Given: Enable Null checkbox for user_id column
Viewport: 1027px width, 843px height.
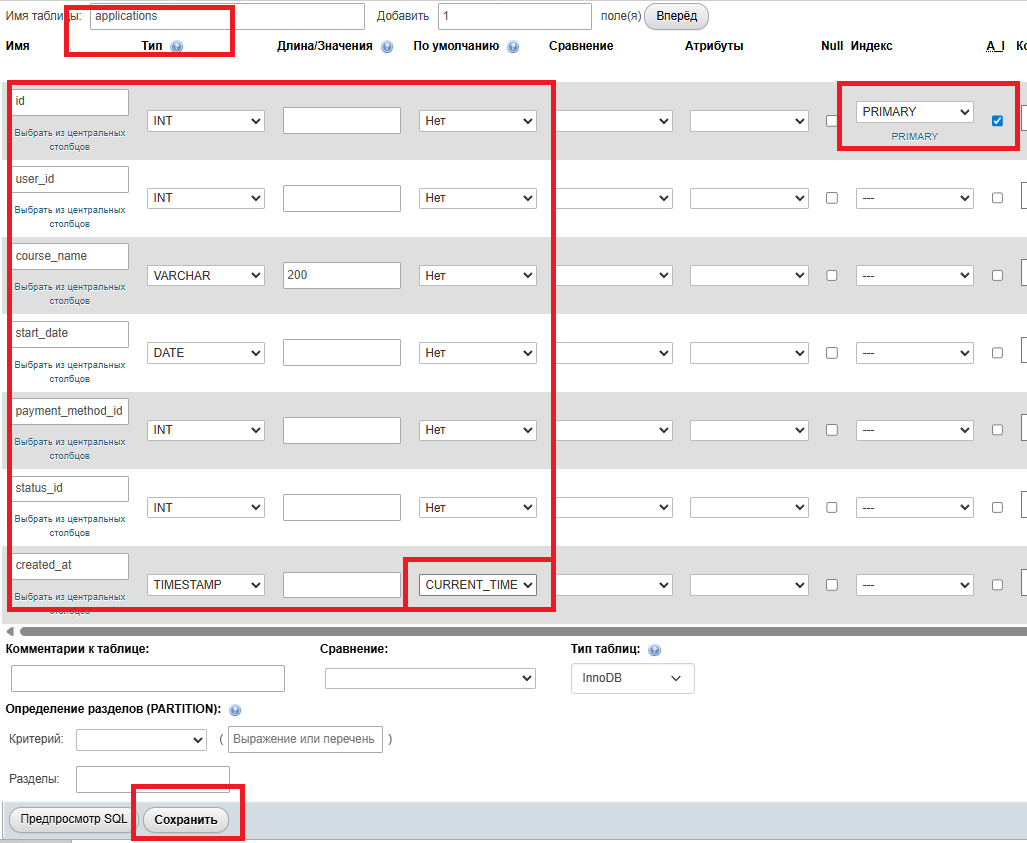Looking at the screenshot, I should click(831, 198).
